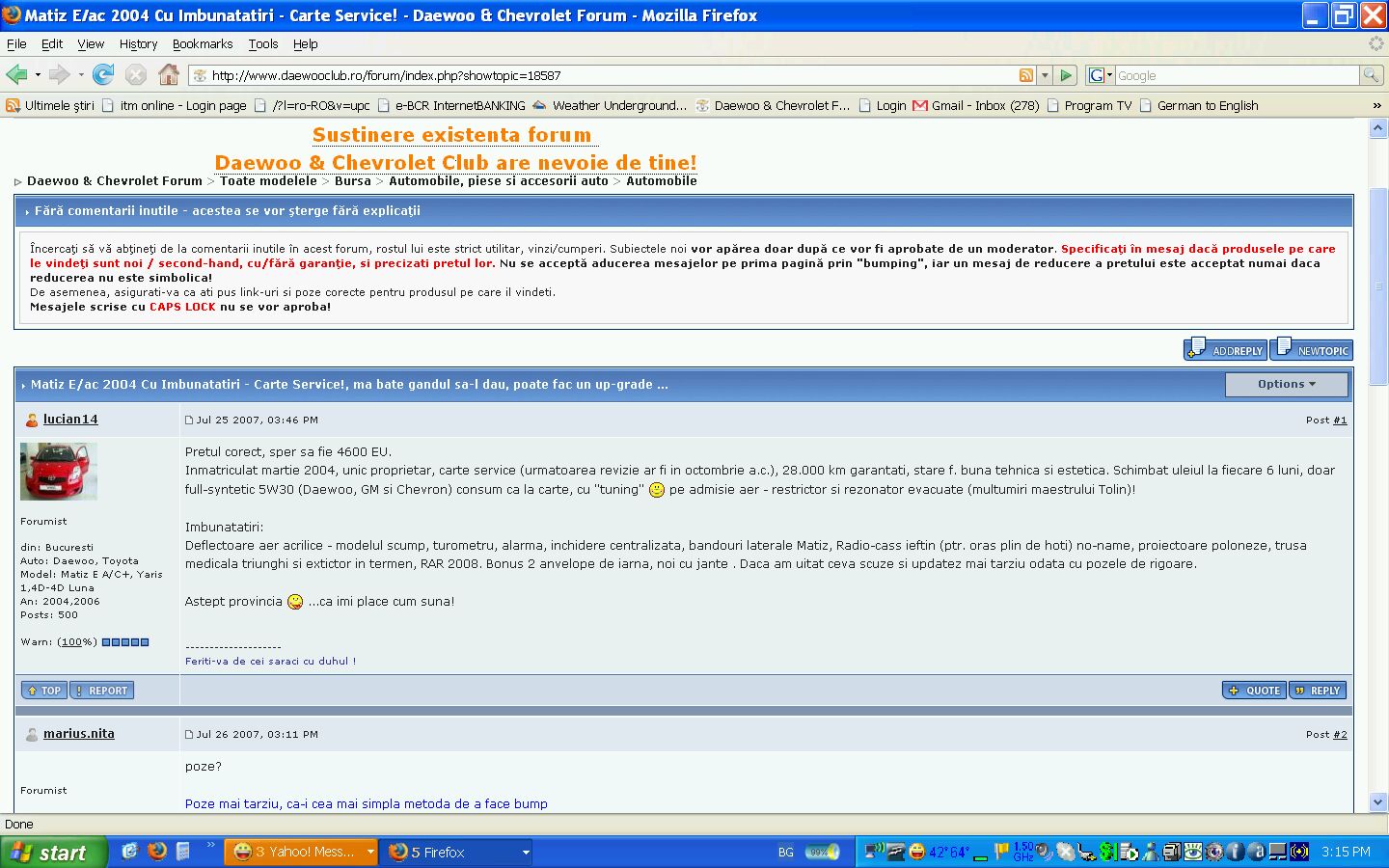Expand the Yahoo! Messenger taskbar group dropdown

click(x=370, y=853)
